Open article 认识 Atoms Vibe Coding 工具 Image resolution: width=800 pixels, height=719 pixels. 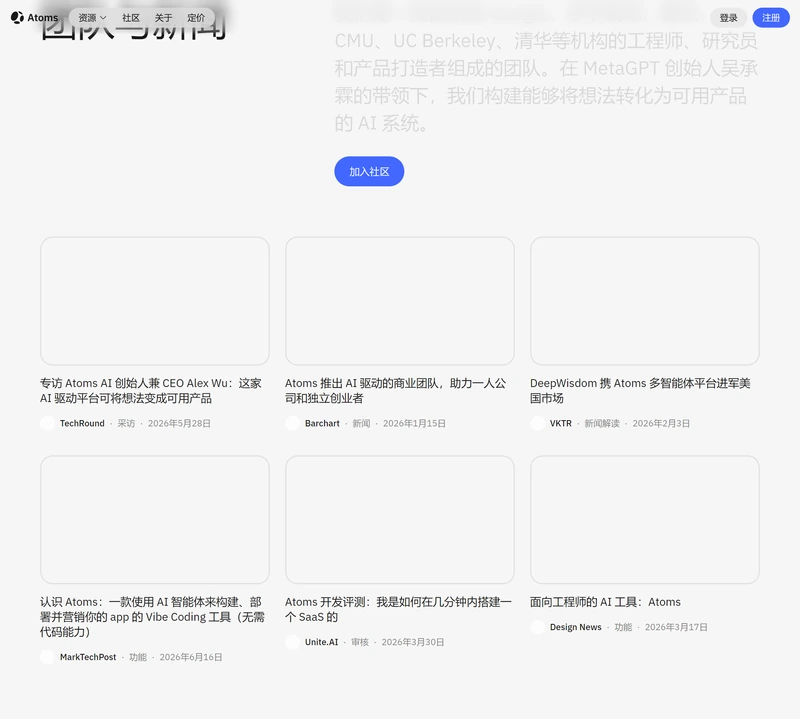(152, 616)
